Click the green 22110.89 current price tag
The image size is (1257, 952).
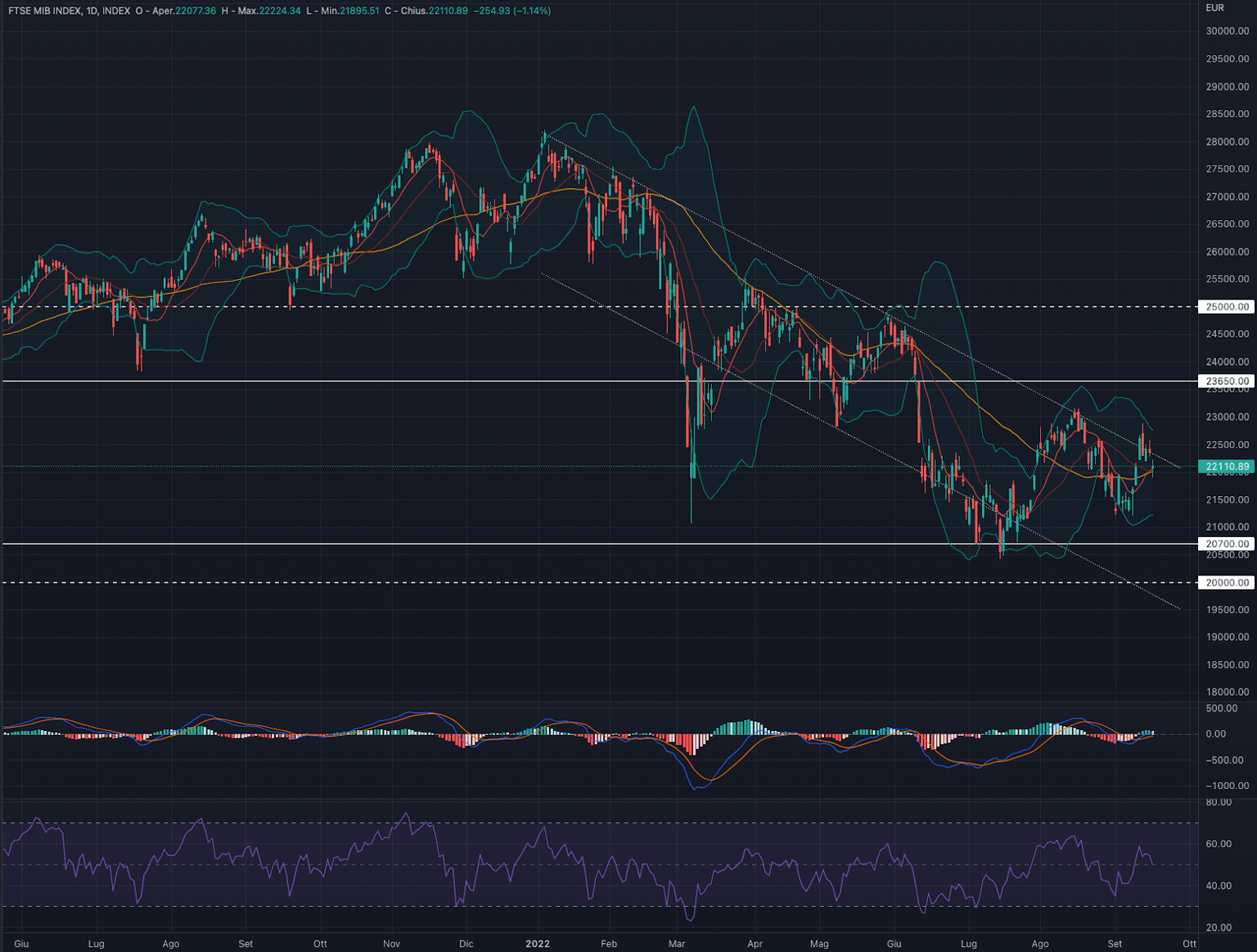coord(1227,467)
